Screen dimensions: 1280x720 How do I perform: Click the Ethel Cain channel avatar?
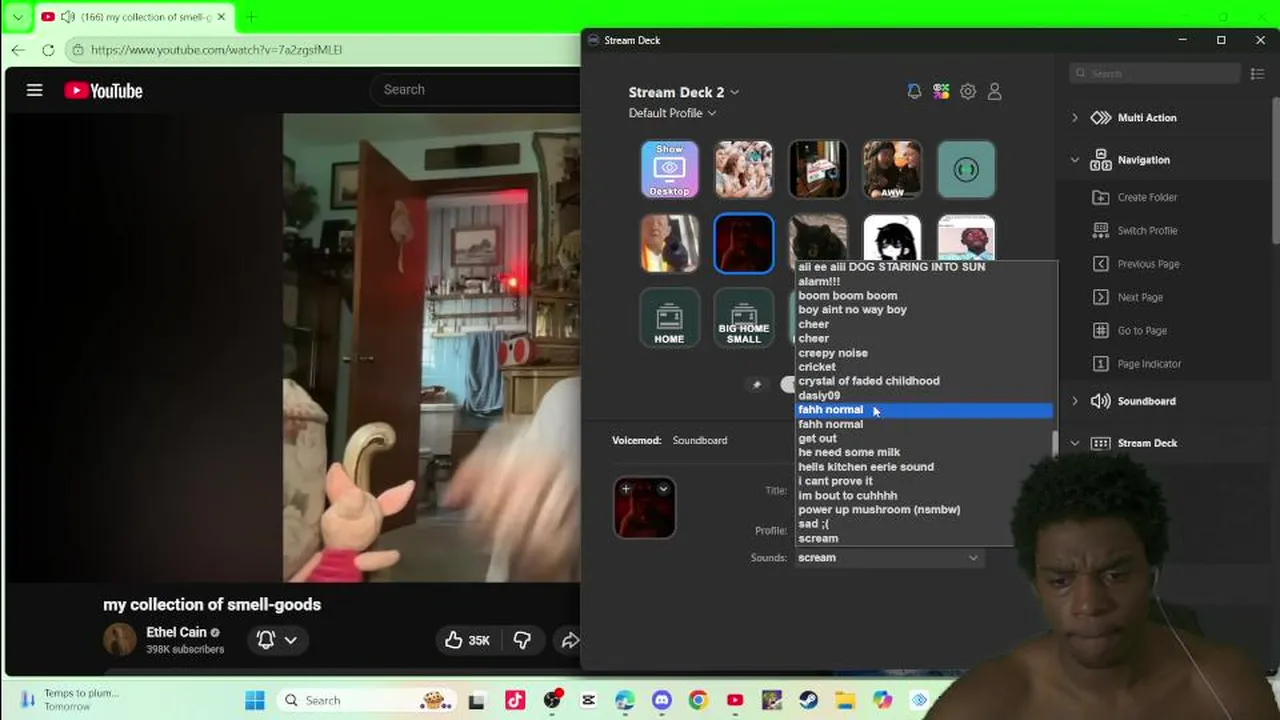[x=120, y=640]
